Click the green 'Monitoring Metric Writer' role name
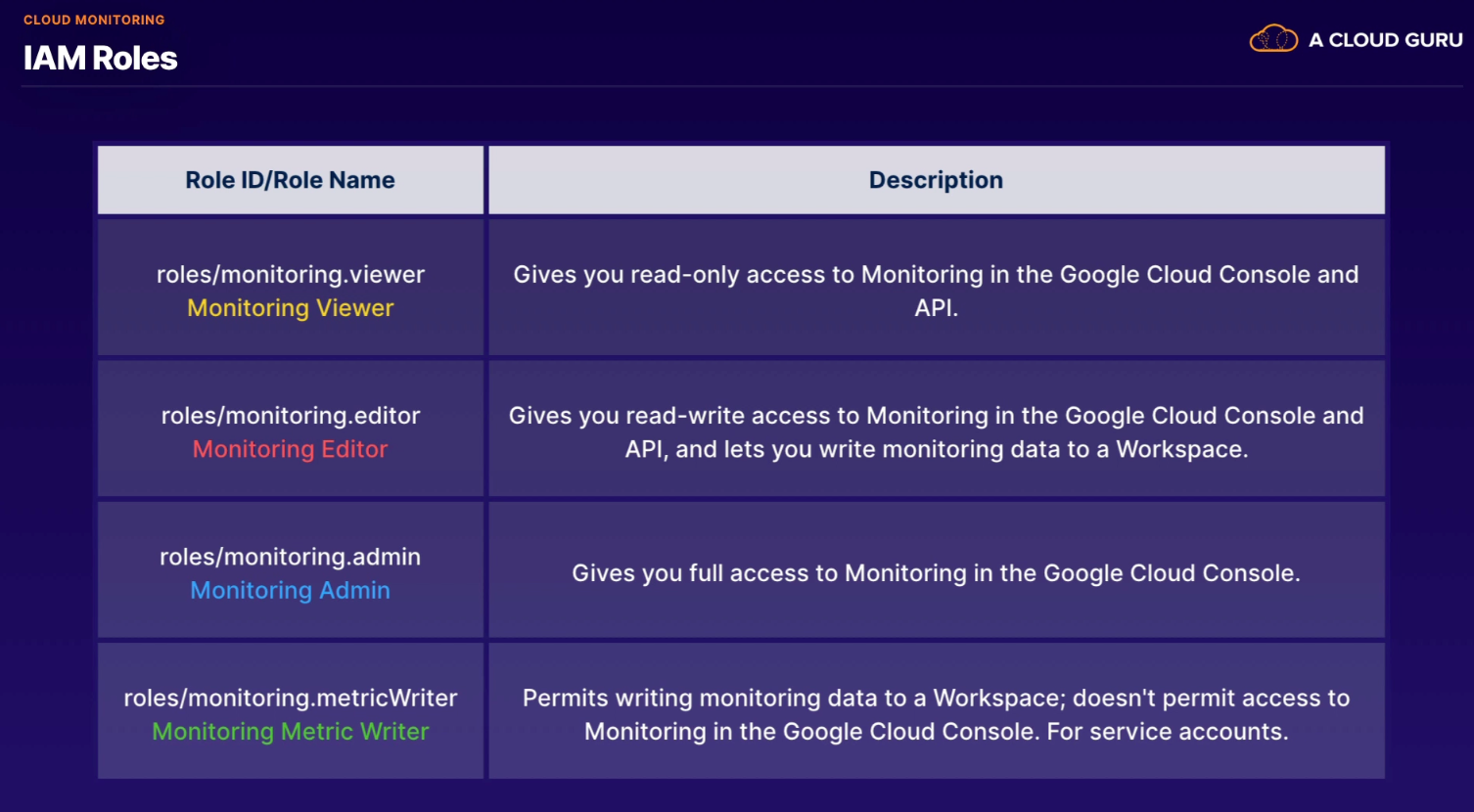The image size is (1474, 812). [x=291, y=731]
